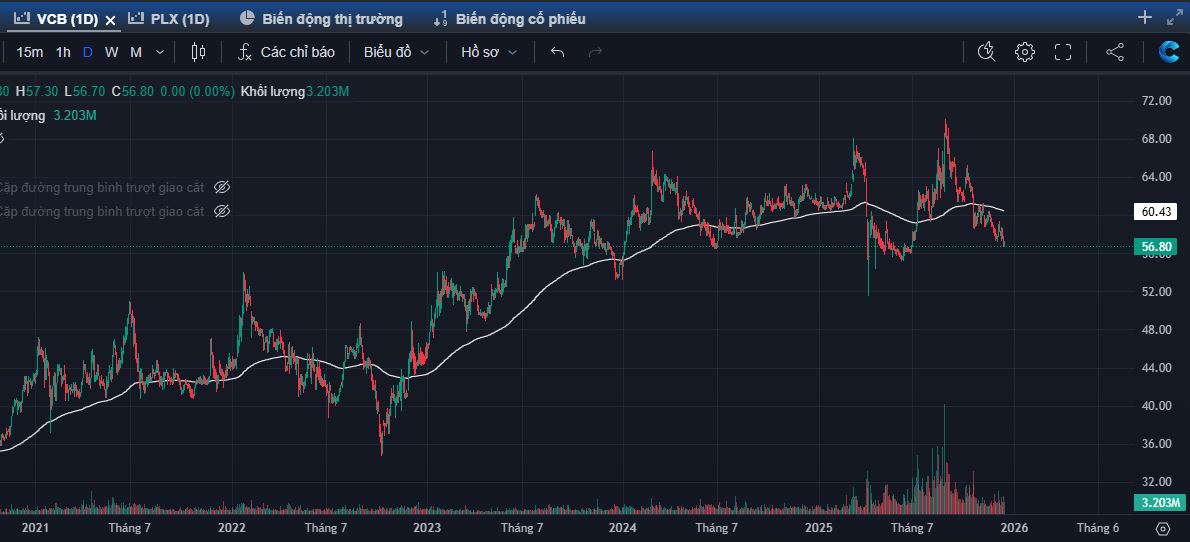This screenshot has height=542, width=1190.
Task: Switch to the 15m timeframe
Action: point(30,52)
